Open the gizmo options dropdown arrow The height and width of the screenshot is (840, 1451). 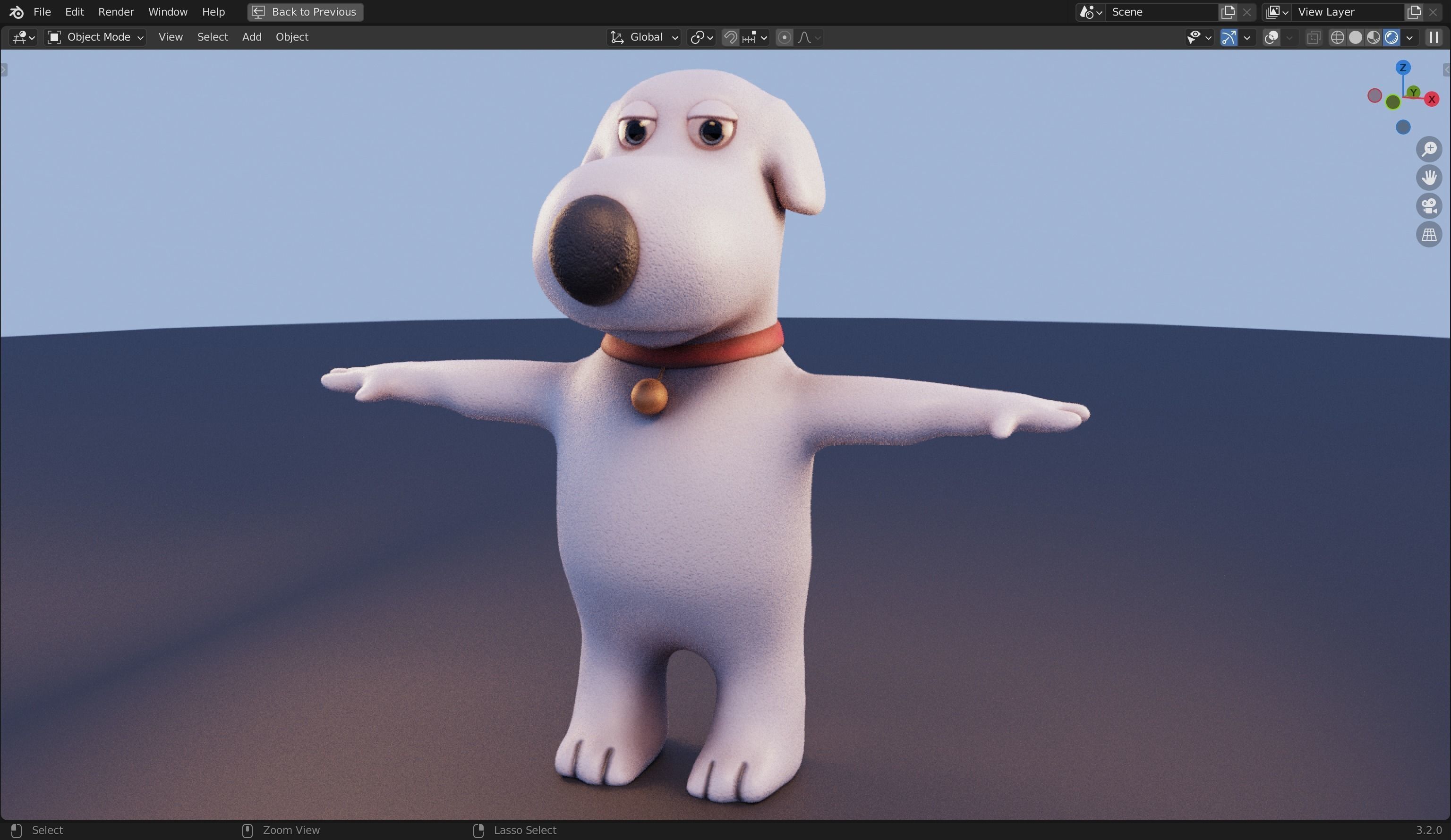click(x=1247, y=37)
